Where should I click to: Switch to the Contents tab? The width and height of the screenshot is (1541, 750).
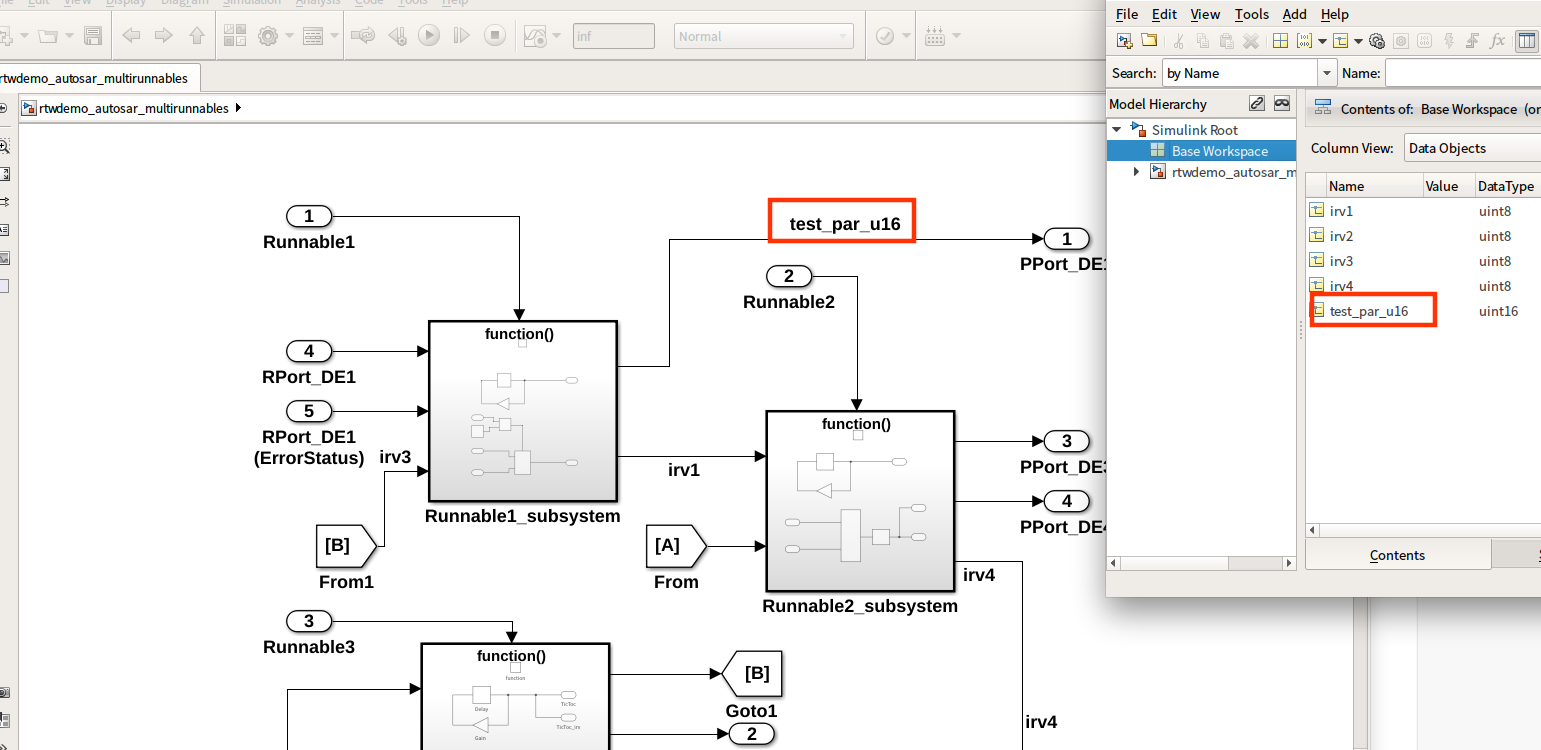[1397, 555]
